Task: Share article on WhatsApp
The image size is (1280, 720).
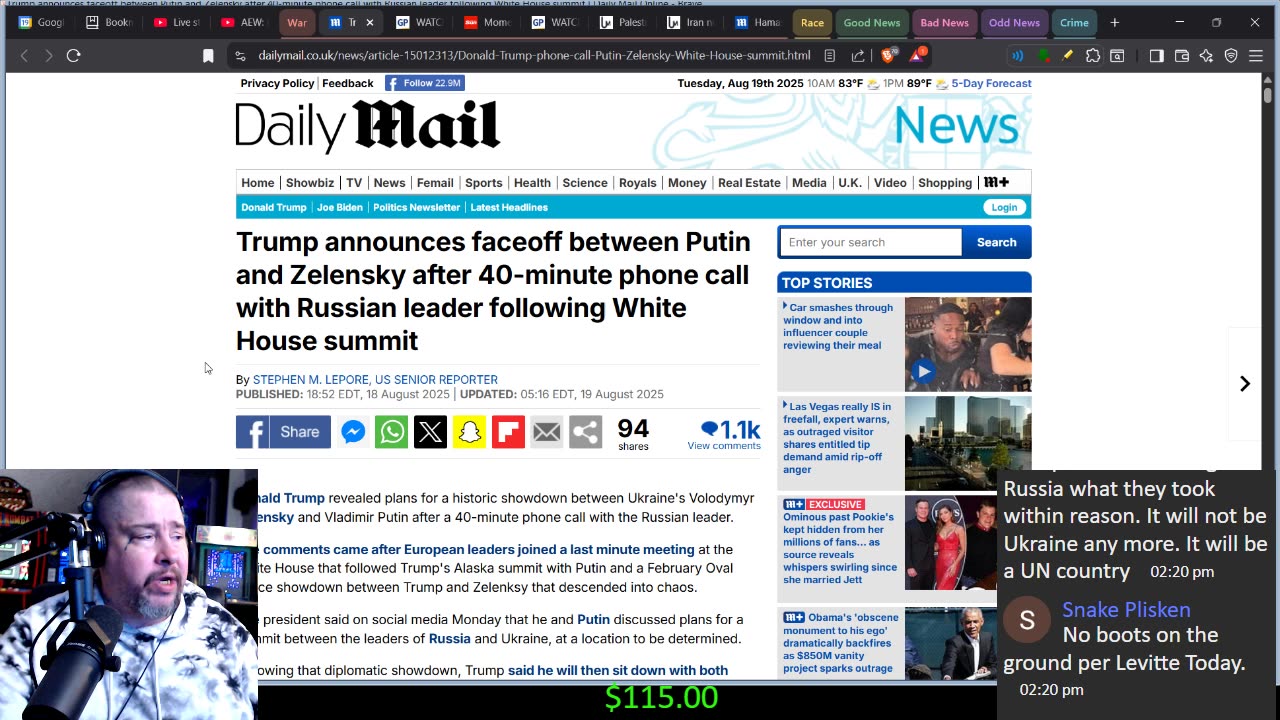Action: (x=391, y=432)
